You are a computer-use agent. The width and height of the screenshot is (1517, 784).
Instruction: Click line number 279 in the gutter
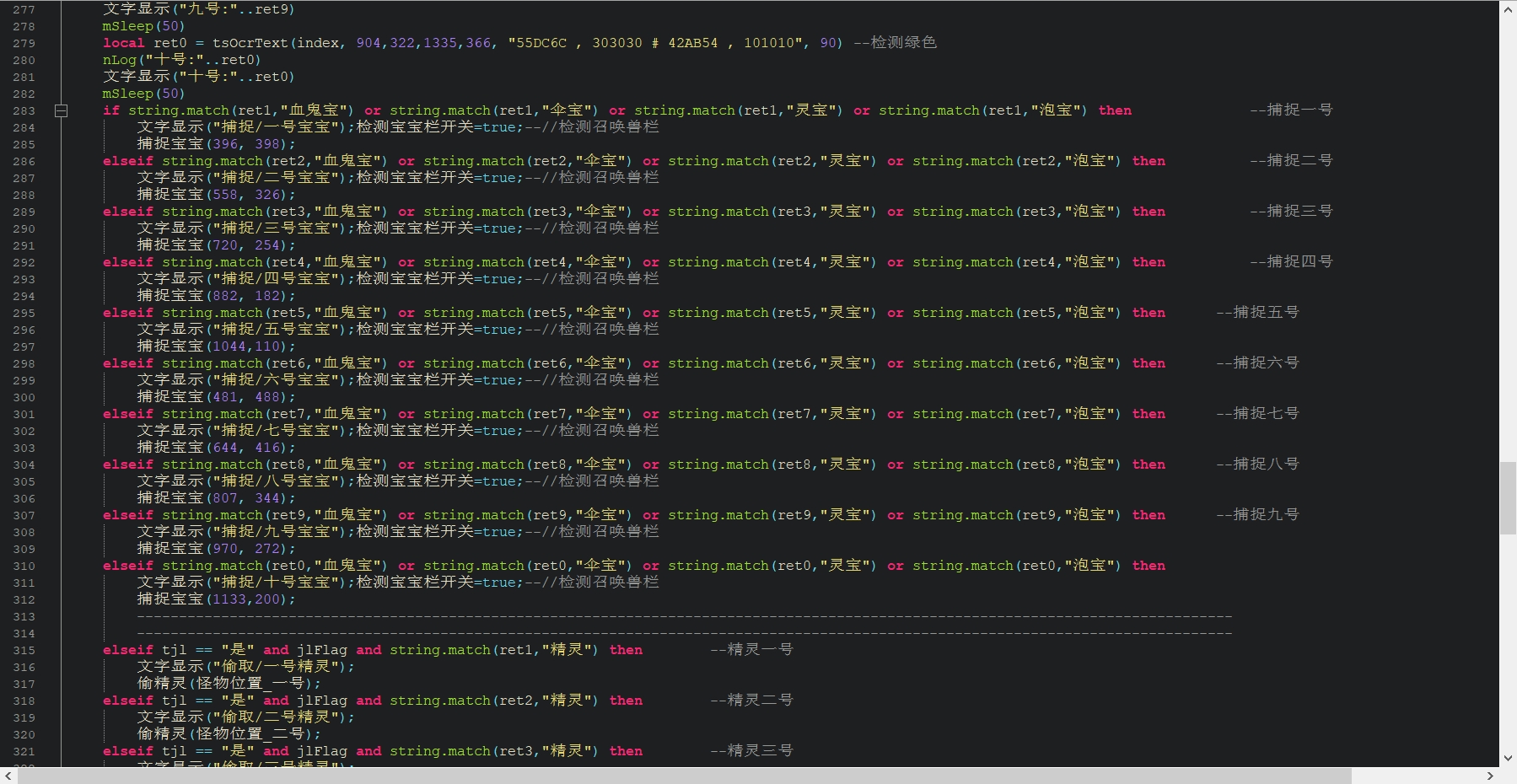(24, 43)
